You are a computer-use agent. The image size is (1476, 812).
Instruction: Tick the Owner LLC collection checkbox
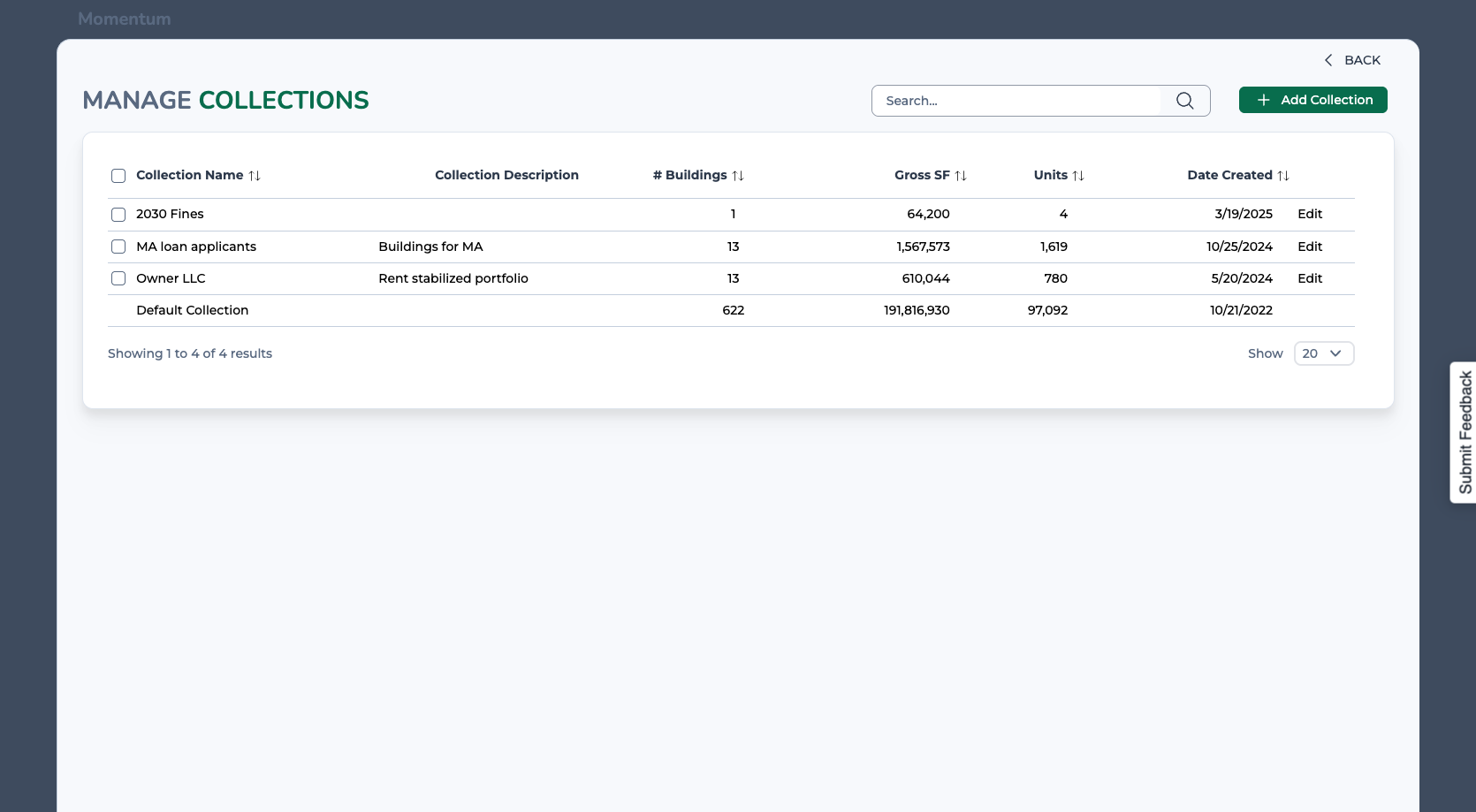click(x=118, y=278)
